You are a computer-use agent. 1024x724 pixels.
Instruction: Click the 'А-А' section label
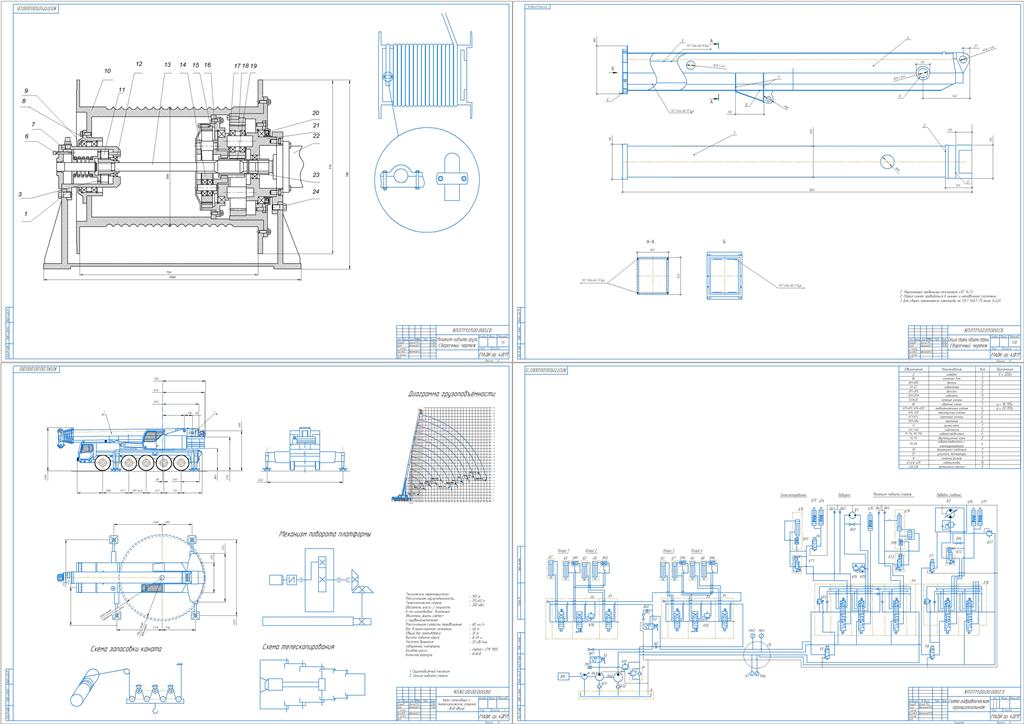point(649,242)
